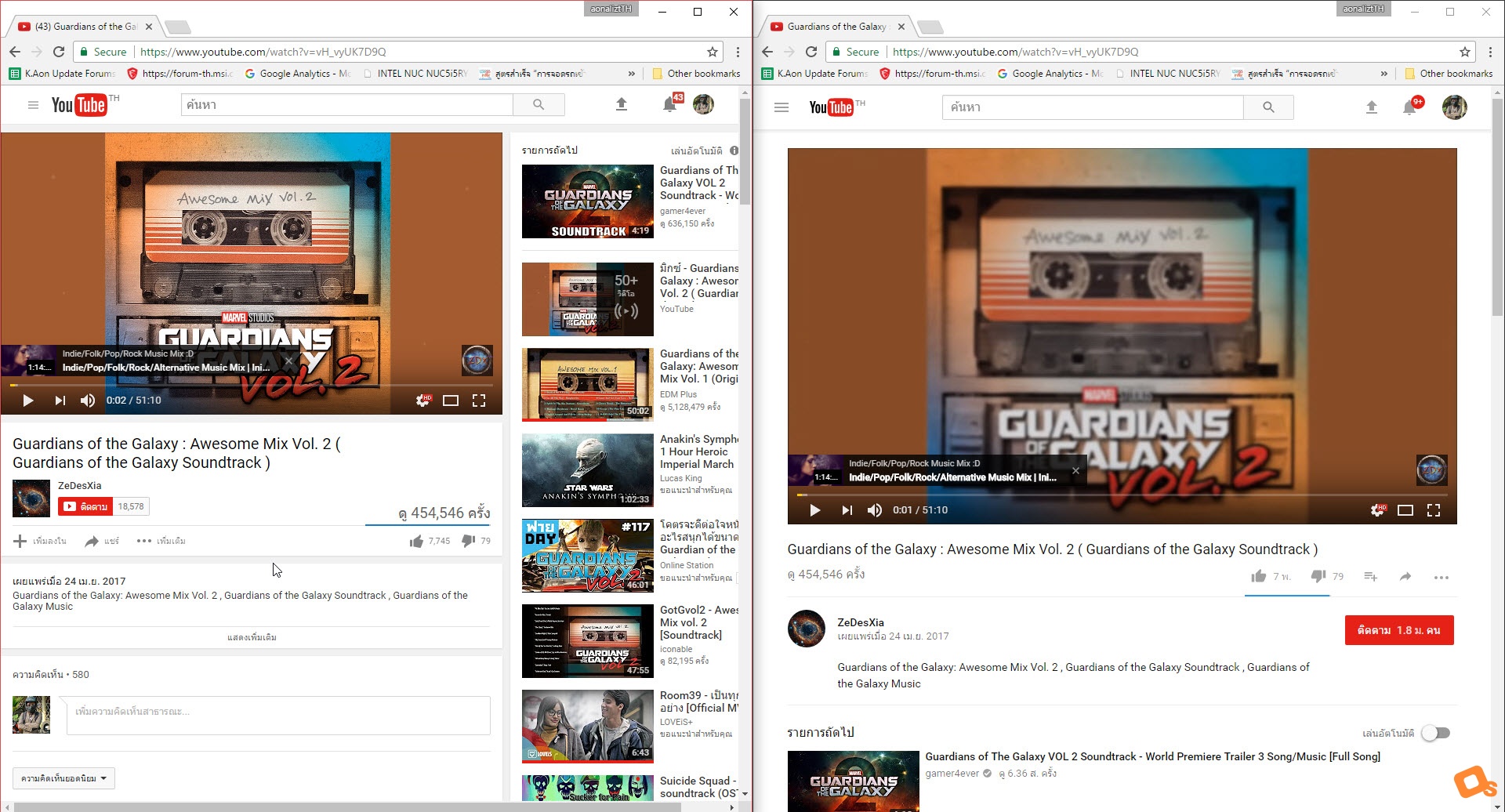Click autoplay info icon in left window
The height and width of the screenshot is (812, 1505).
tap(734, 150)
